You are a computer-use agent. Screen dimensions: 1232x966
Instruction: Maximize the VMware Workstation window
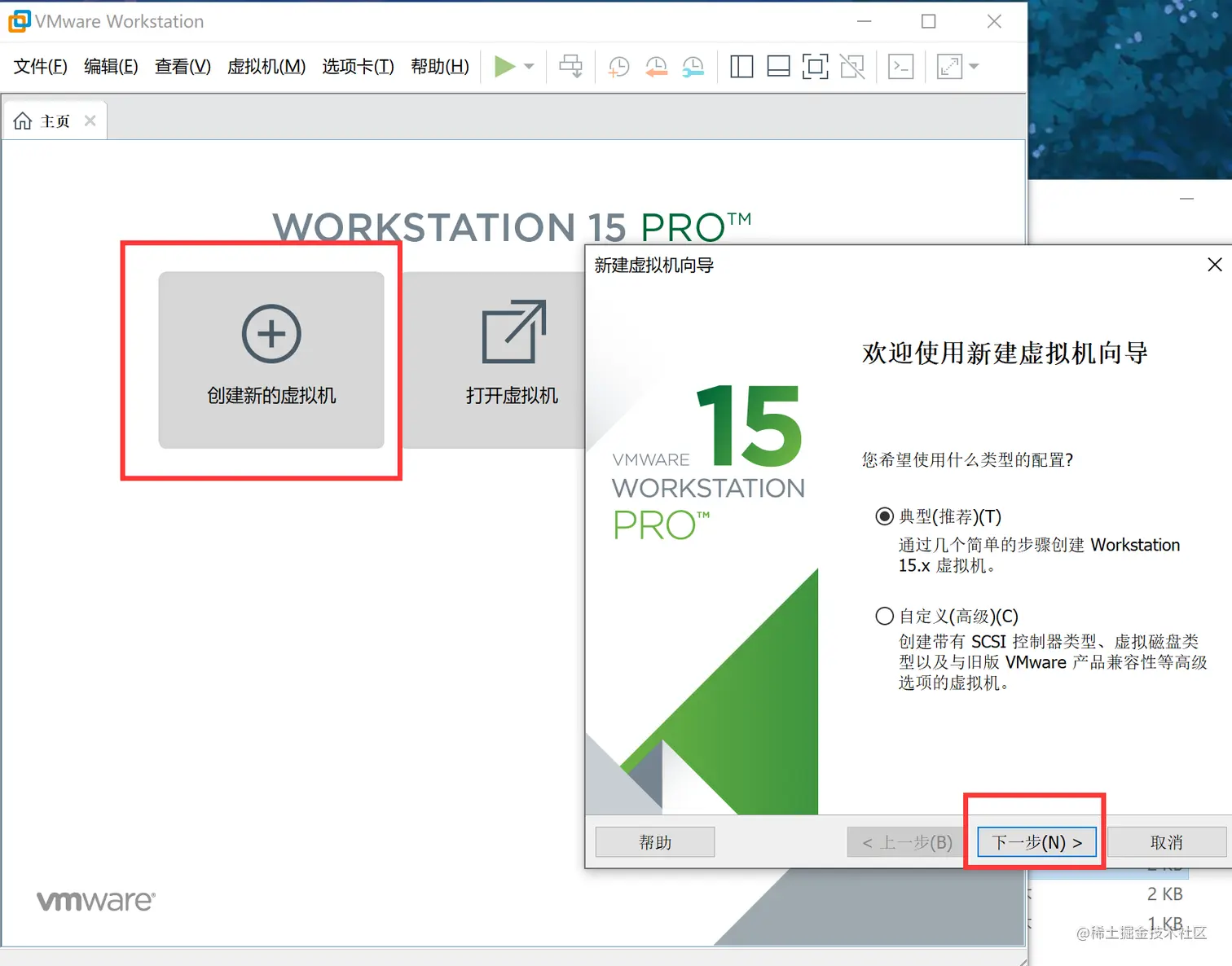coord(928,21)
